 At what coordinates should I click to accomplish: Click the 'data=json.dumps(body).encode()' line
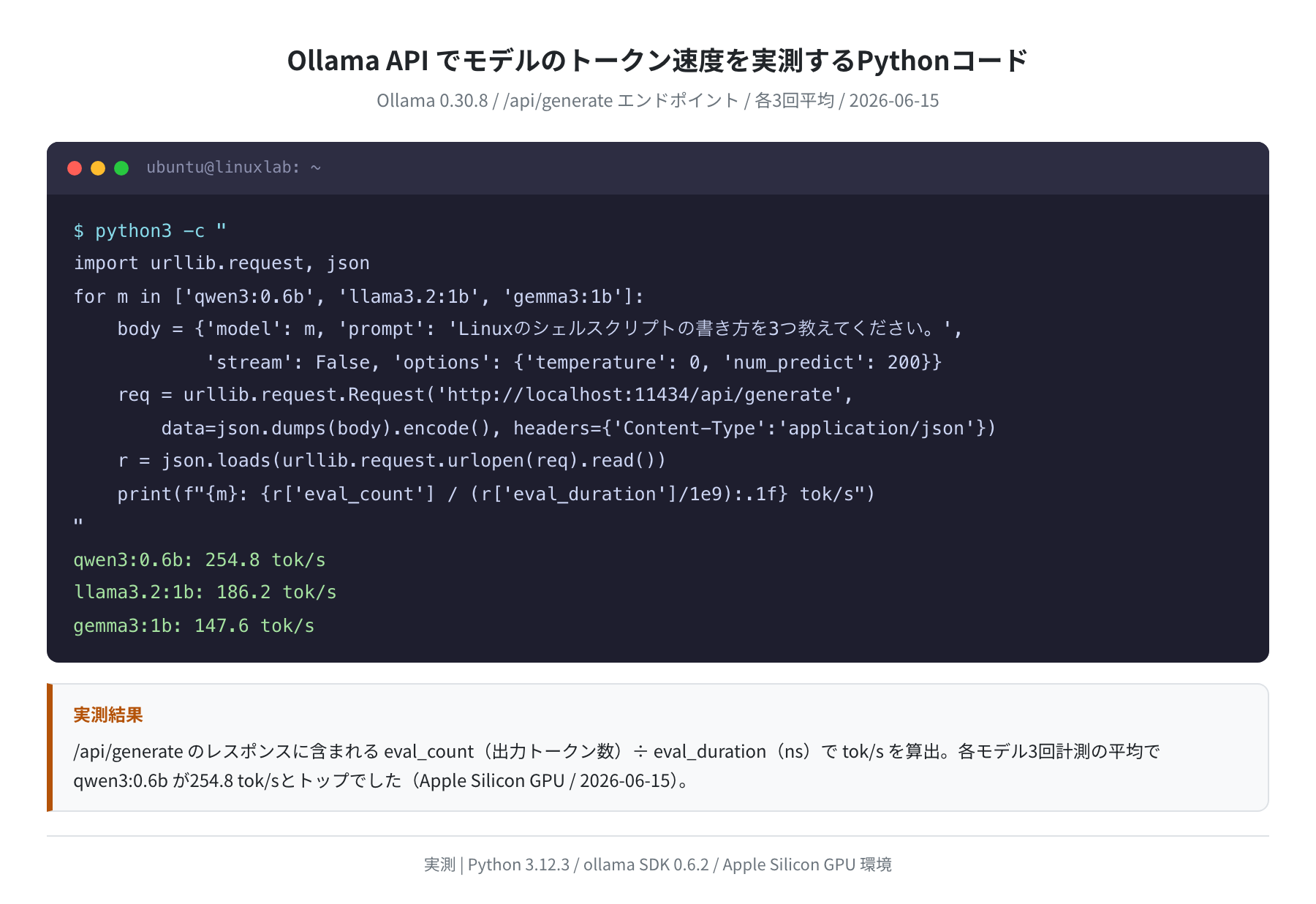[x=578, y=428]
